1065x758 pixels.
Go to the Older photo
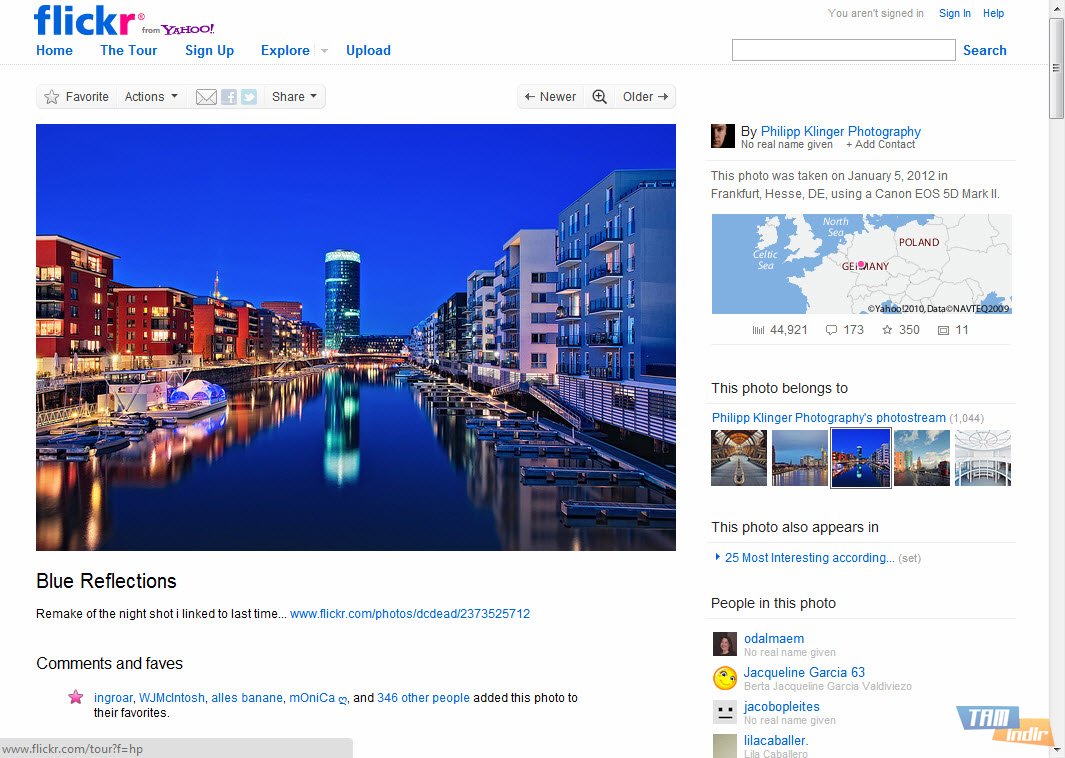coord(645,97)
